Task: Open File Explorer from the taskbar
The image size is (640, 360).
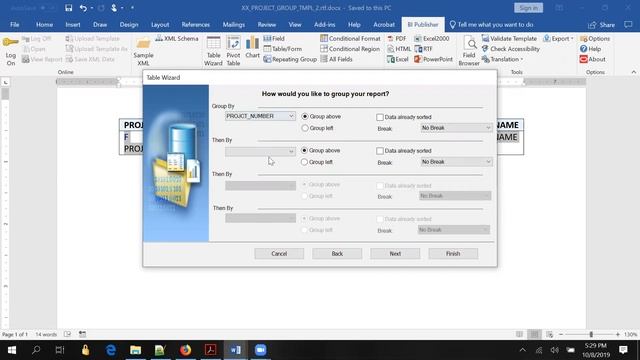Action: pyautogui.click(x=136, y=350)
